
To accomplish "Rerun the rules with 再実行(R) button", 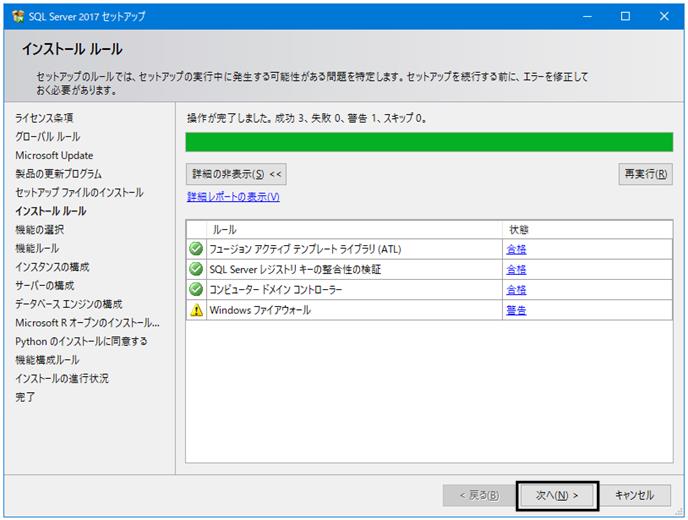I will [x=645, y=174].
